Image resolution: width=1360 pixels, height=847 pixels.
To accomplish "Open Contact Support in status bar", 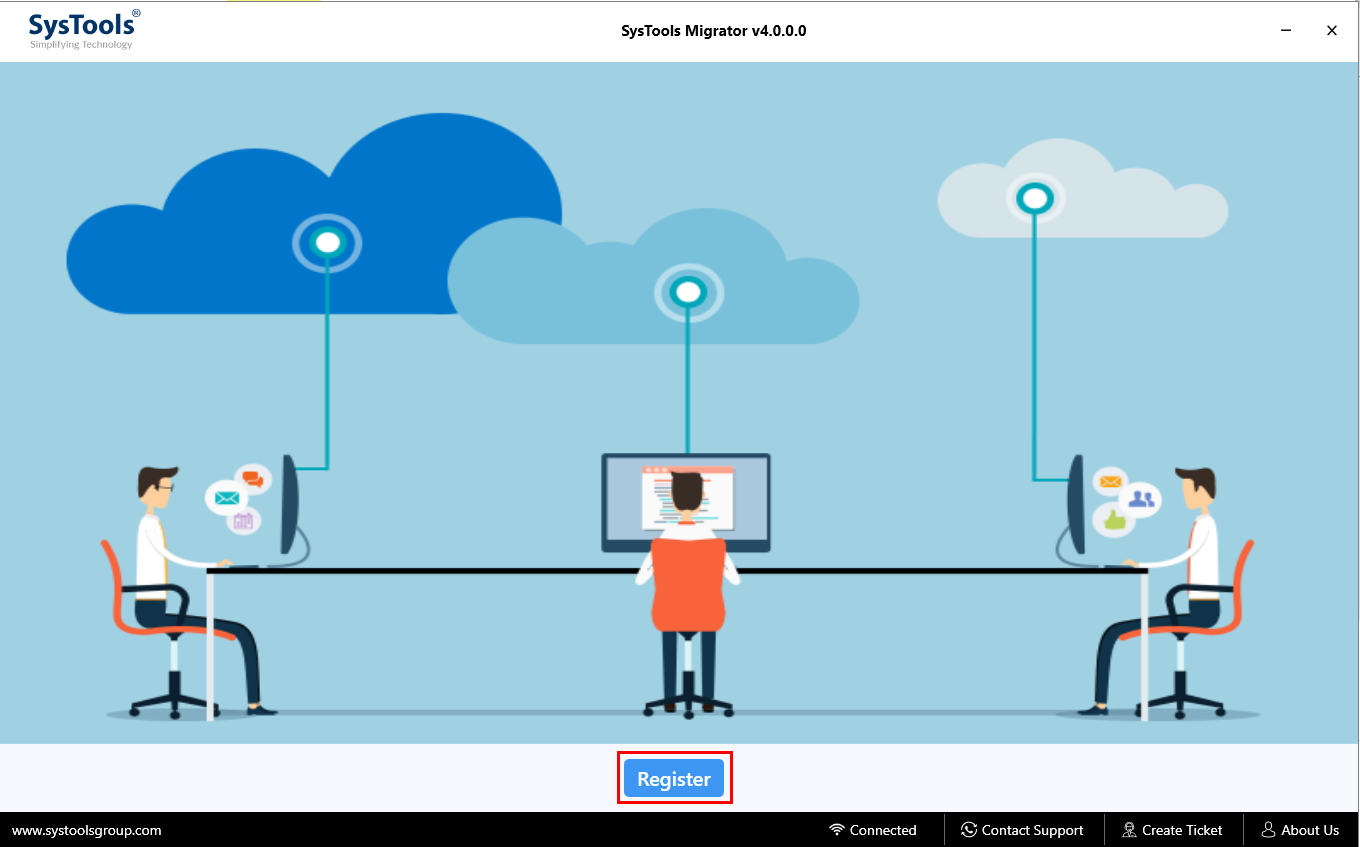I will click(1022, 830).
